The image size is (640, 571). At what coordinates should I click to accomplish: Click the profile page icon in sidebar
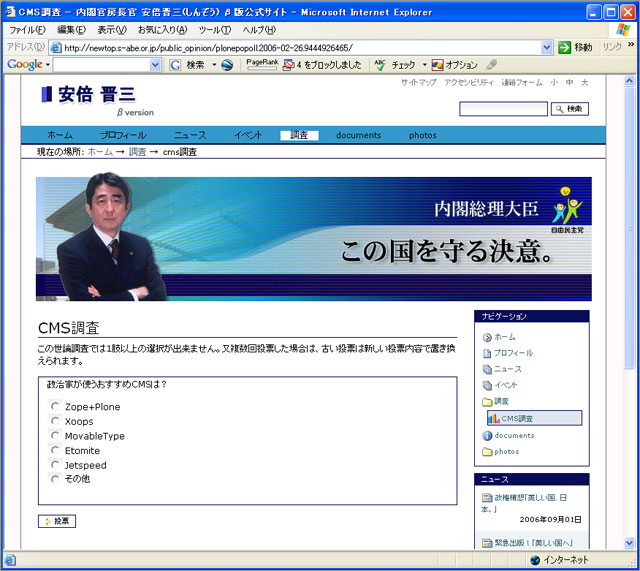[x=487, y=354]
